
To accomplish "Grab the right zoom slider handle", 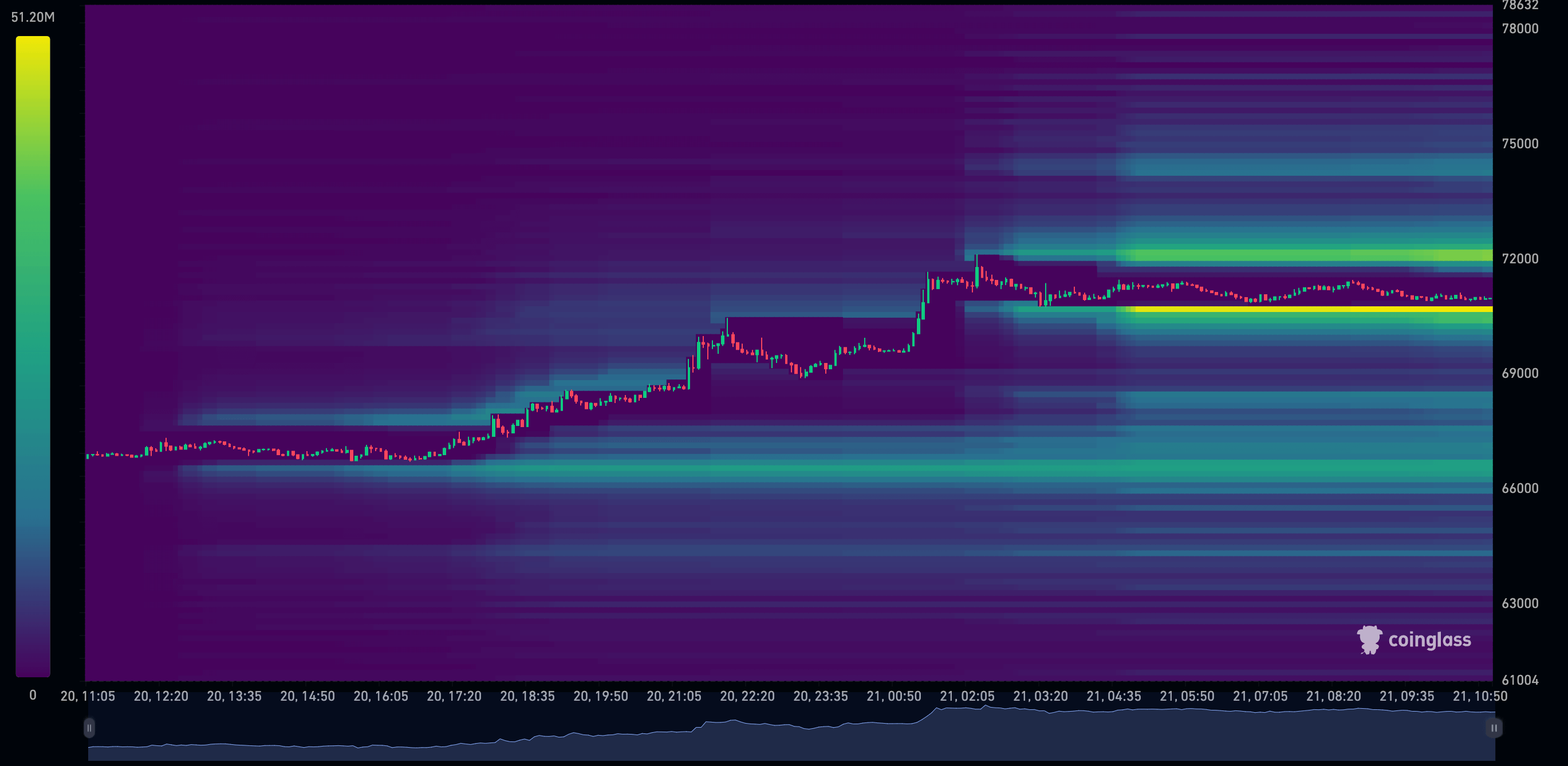I will click(1494, 728).
